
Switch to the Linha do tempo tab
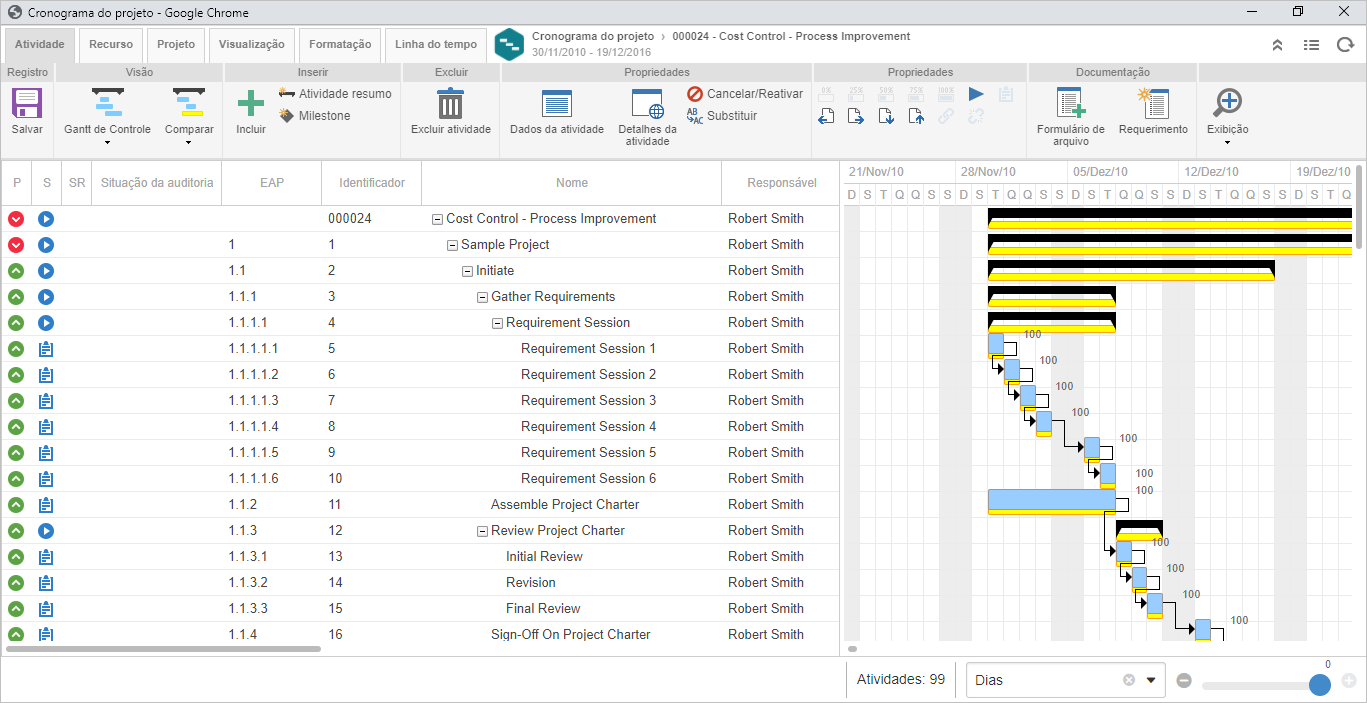click(436, 44)
